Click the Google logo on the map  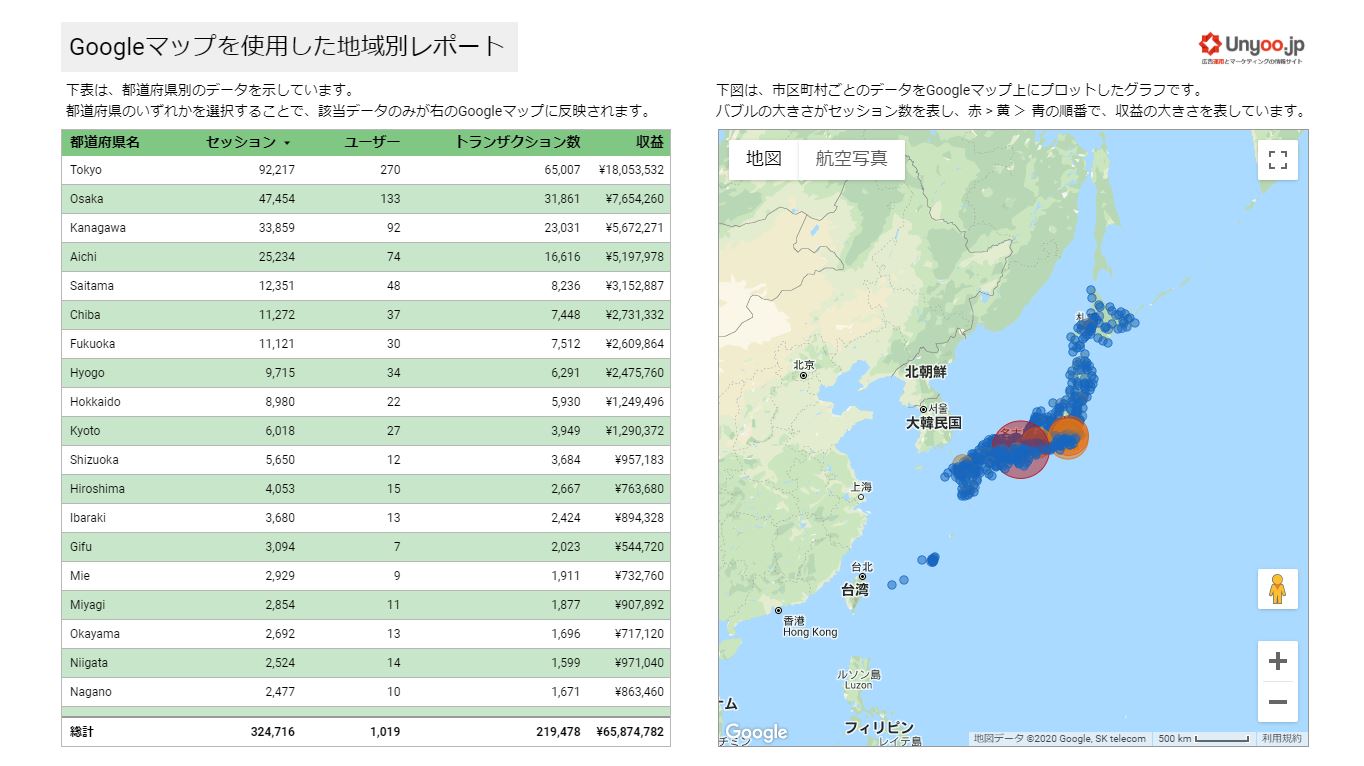click(x=756, y=733)
